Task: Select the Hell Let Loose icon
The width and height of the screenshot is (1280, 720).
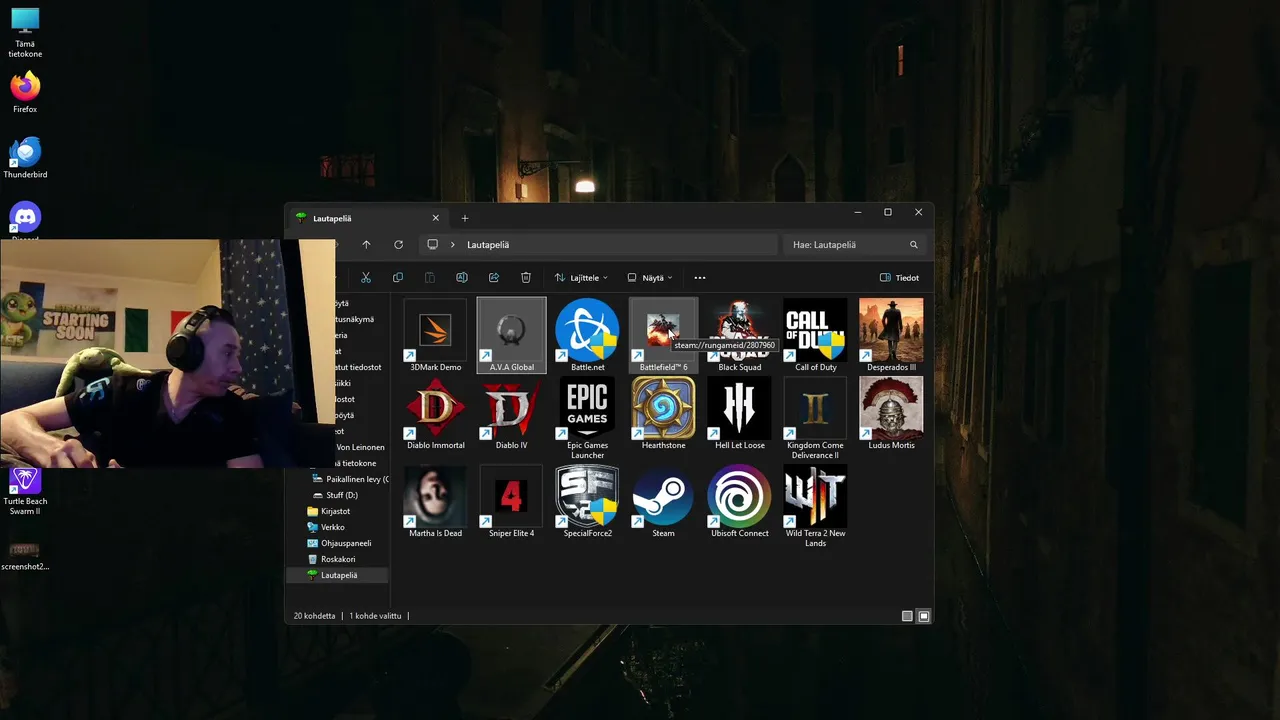Action: click(x=740, y=413)
